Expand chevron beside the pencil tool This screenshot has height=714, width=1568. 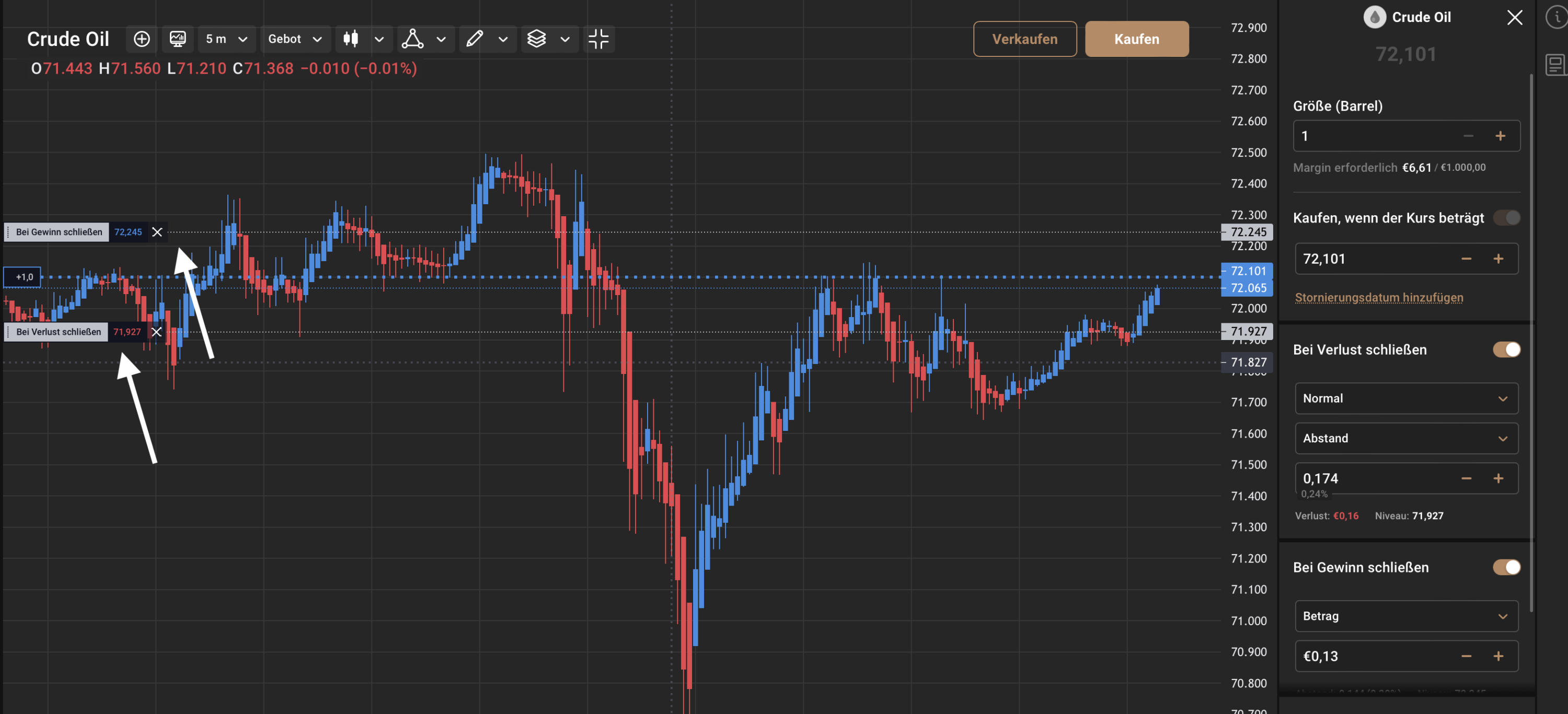point(503,39)
